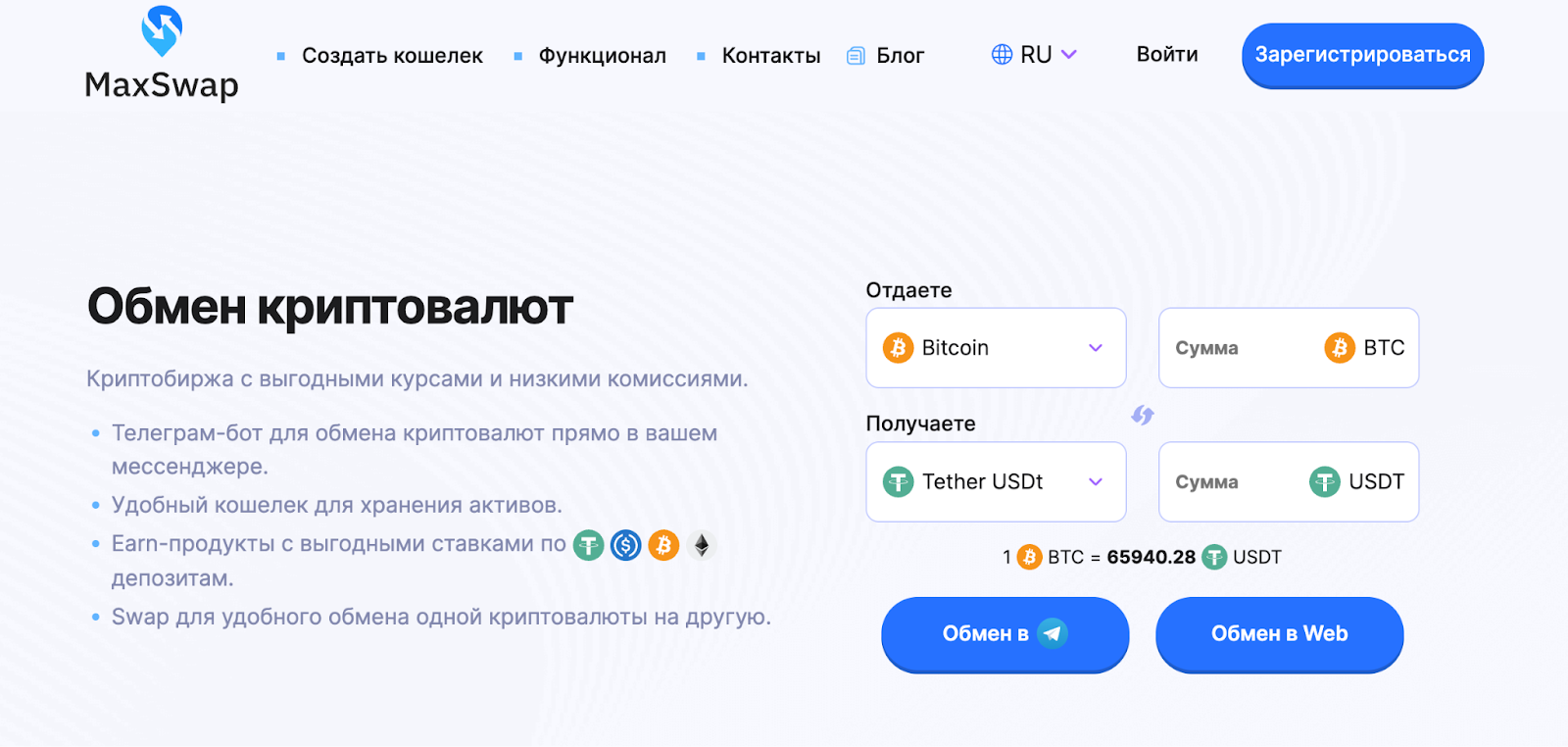Click the USDC coin icon in list

point(625,545)
